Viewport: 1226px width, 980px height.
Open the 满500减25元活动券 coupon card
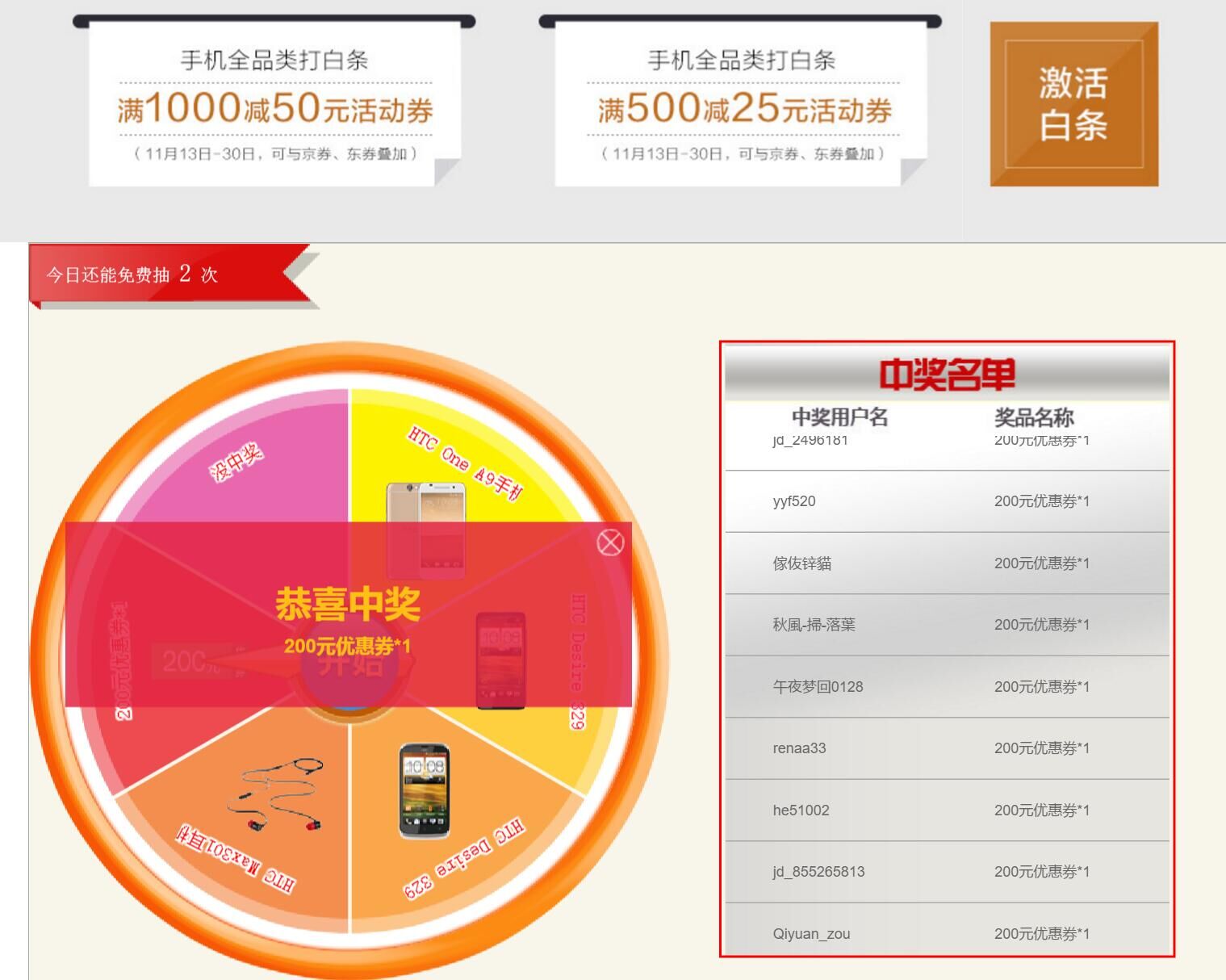tap(743, 105)
